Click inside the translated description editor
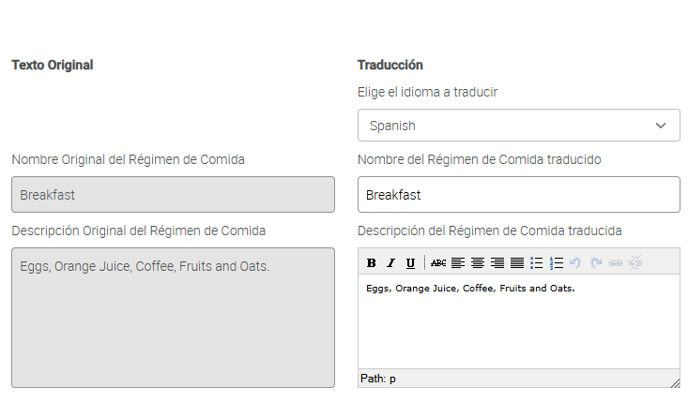The width and height of the screenshot is (688, 417). coord(519,325)
